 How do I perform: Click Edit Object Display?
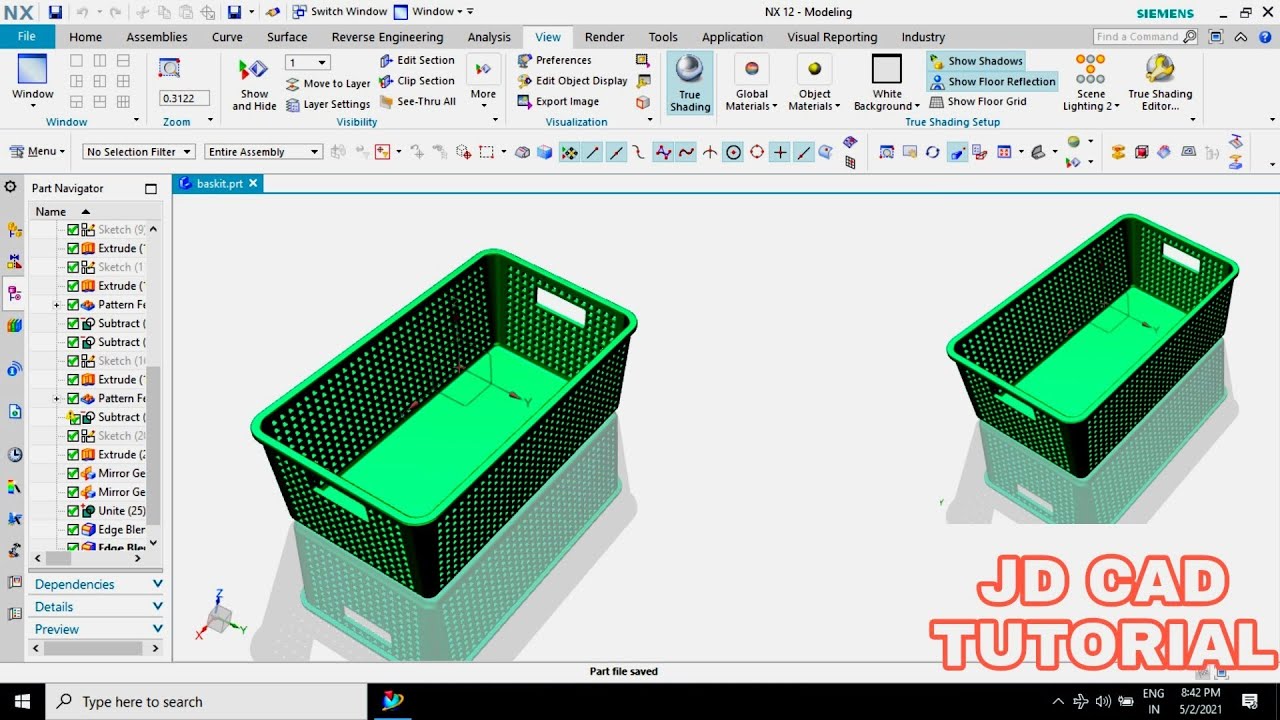point(572,81)
